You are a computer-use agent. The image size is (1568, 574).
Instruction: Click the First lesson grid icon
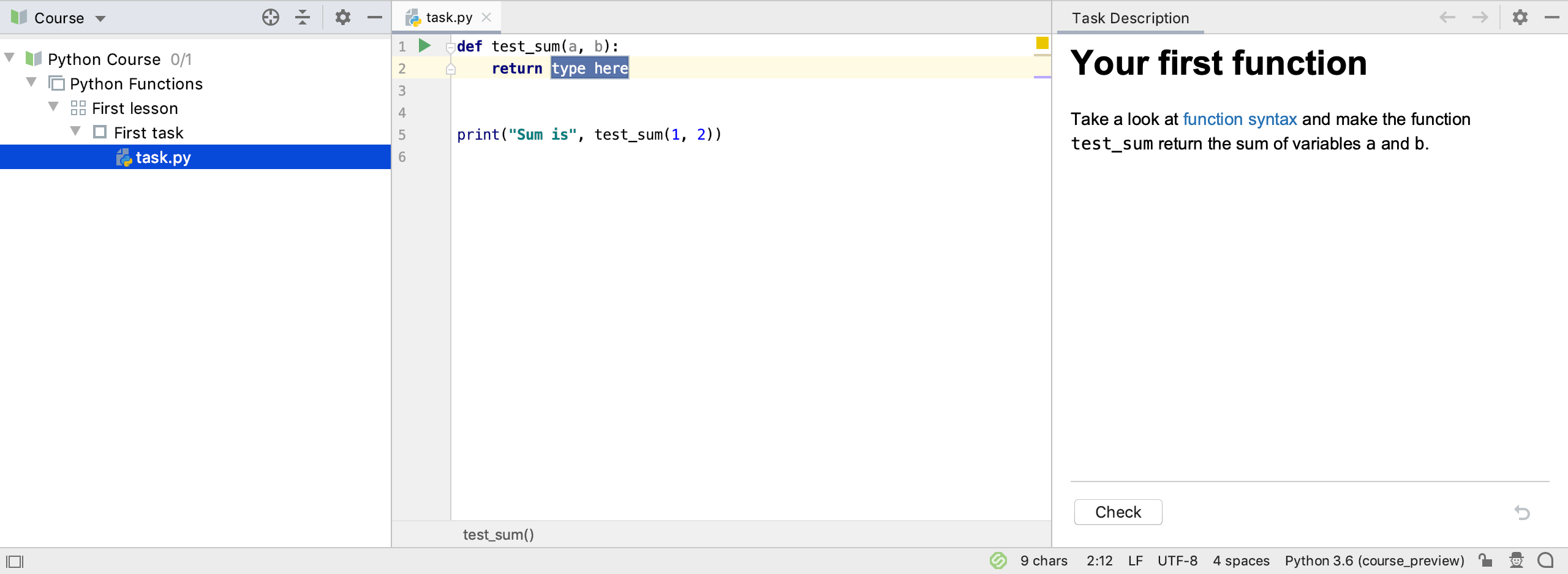(x=78, y=108)
